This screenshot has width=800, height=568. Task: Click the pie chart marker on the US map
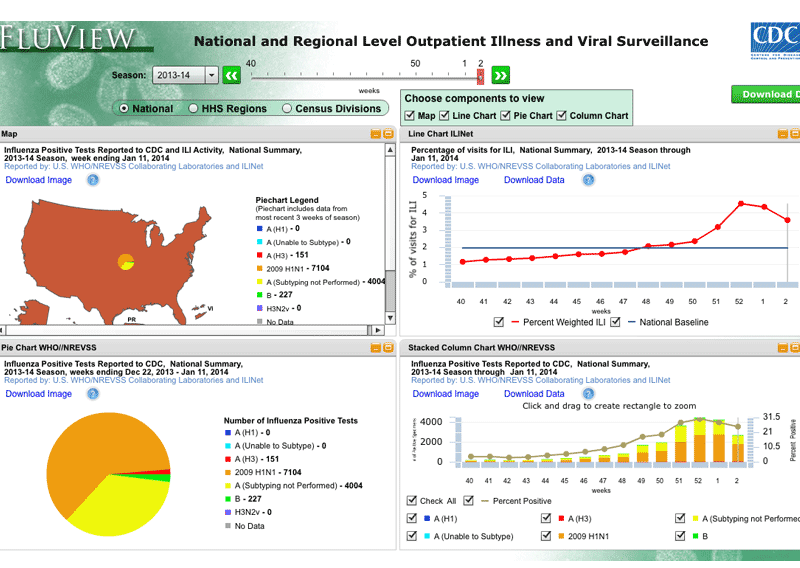point(126,262)
